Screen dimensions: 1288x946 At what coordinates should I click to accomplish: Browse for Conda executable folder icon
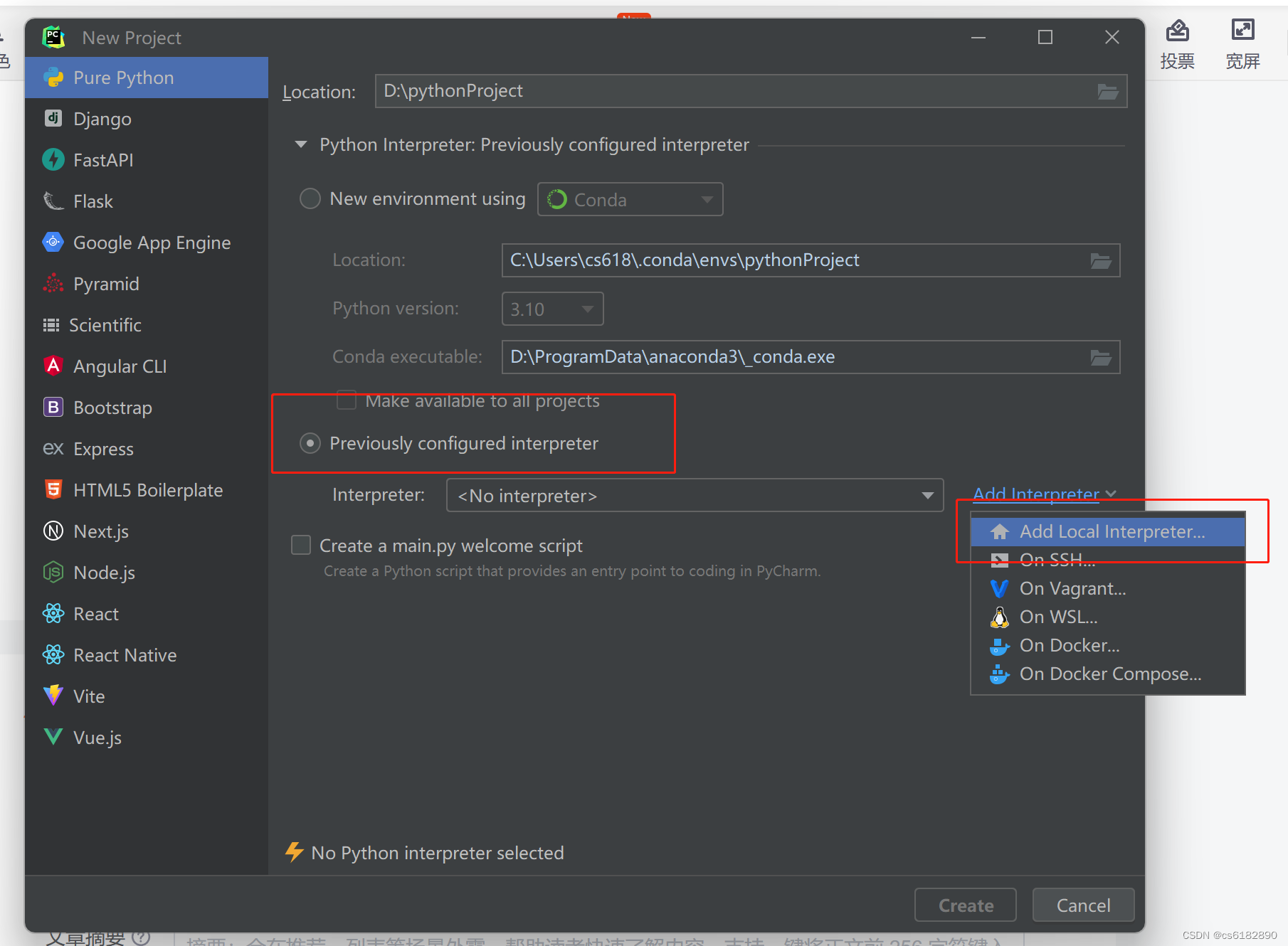[1101, 357]
